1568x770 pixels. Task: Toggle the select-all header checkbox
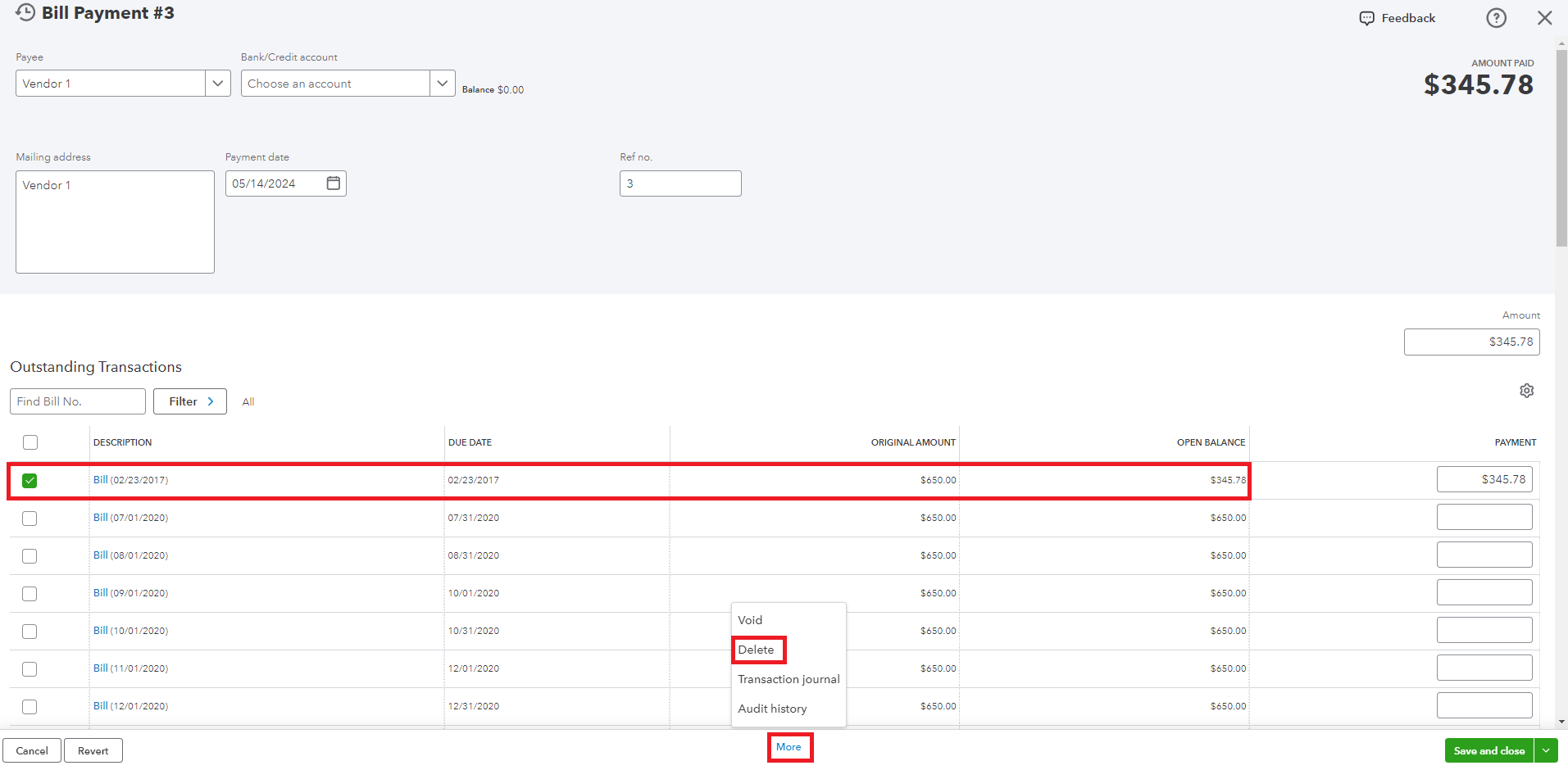(30, 442)
